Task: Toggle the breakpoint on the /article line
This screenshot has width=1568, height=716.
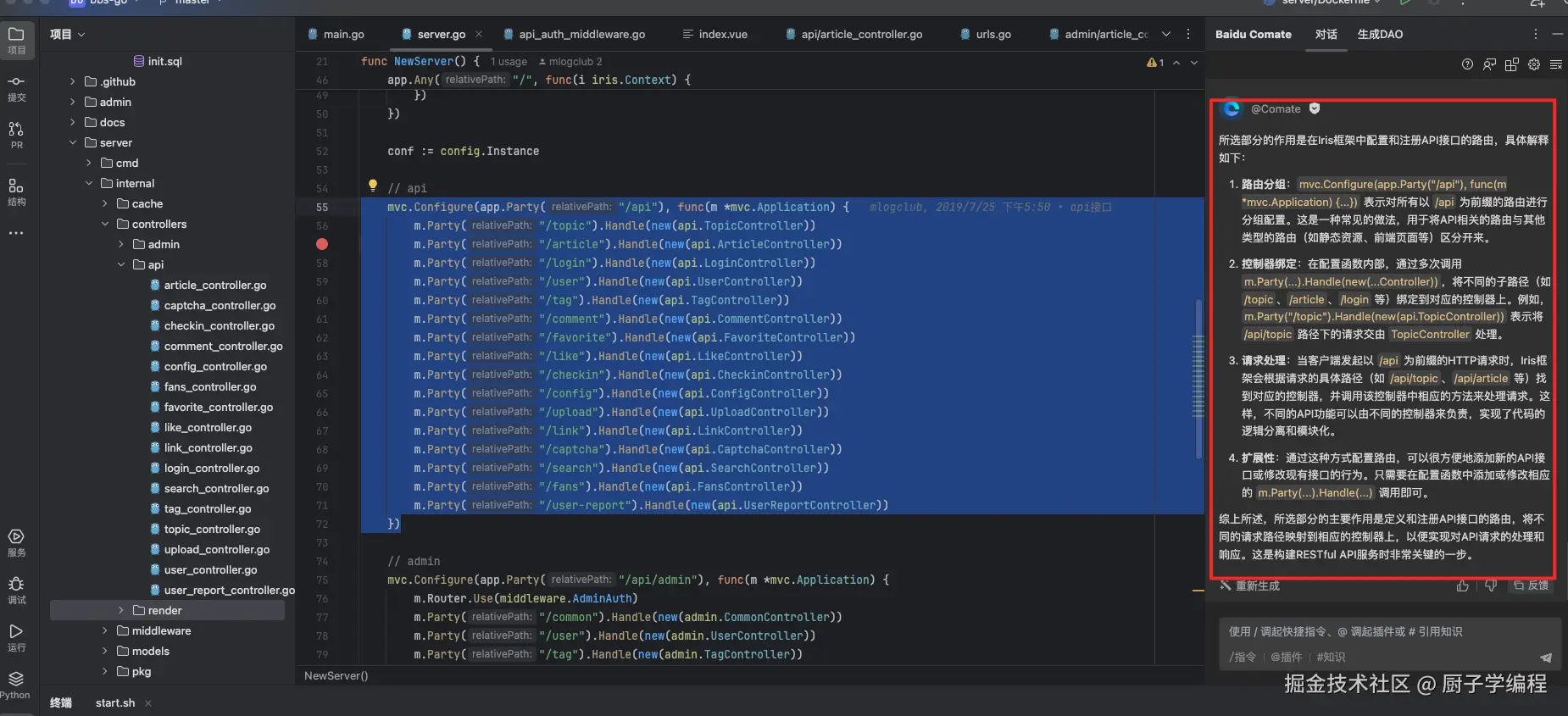Action: click(x=322, y=244)
